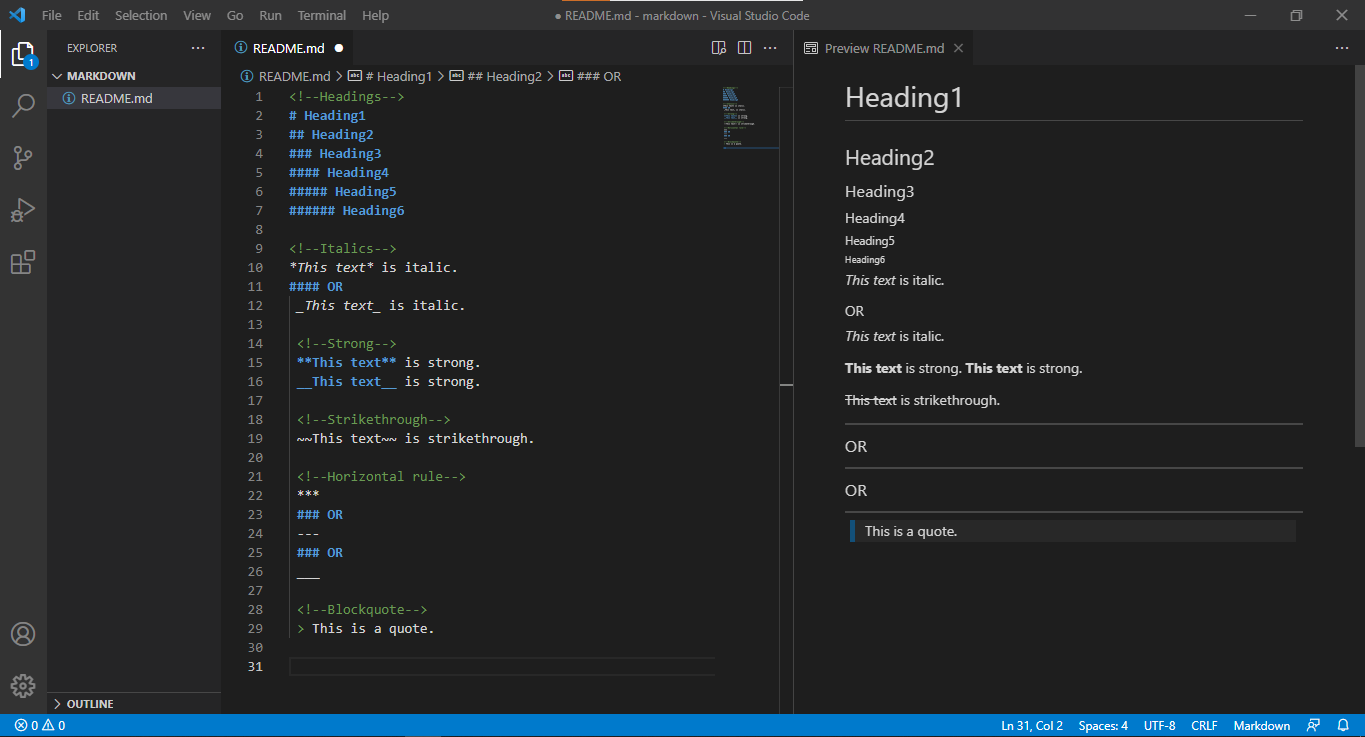Expand the OUTLINE section
1365x737 pixels.
pos(90,704)
